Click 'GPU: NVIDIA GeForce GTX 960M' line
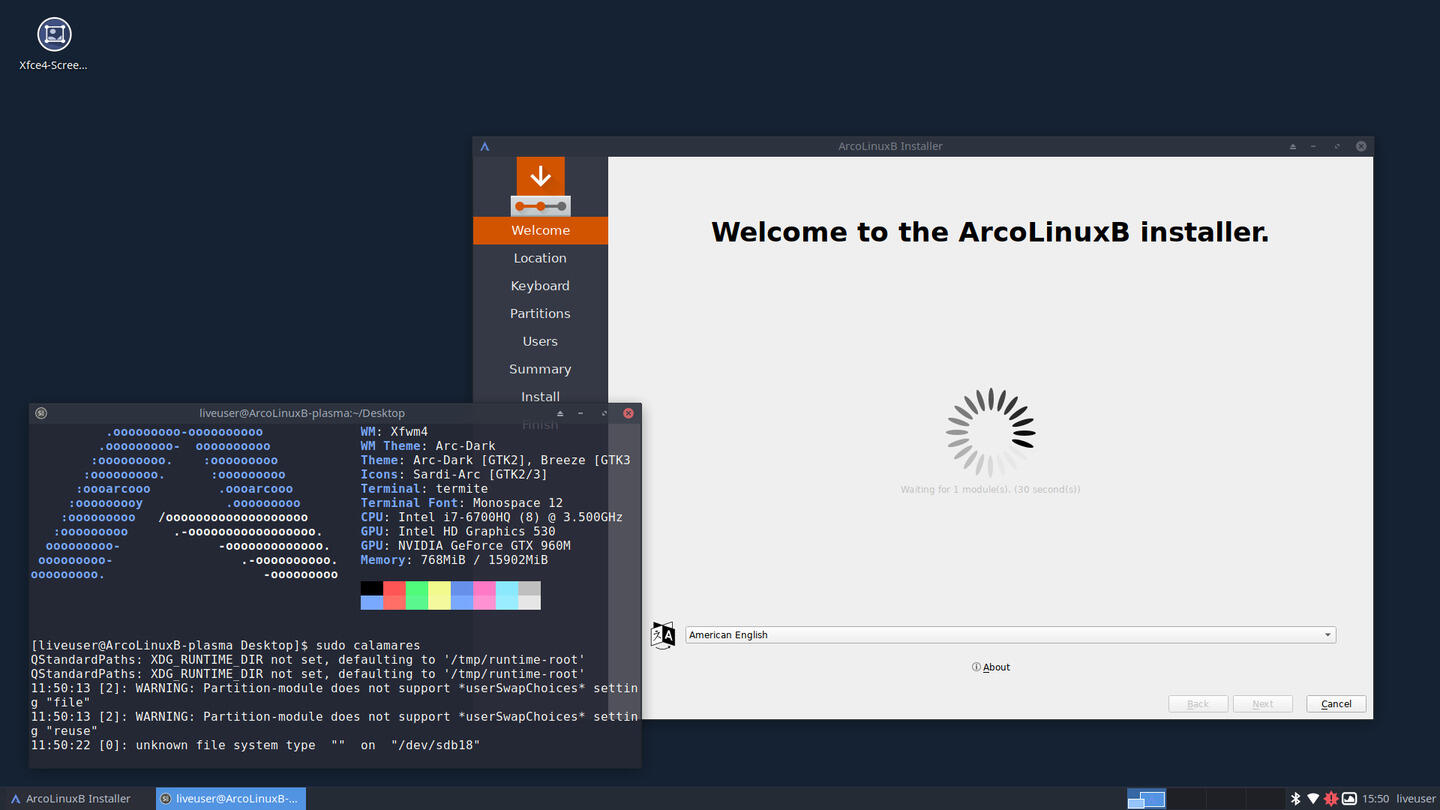The width and height of the screenshot is (1440, 810). [x=466, y=546]
